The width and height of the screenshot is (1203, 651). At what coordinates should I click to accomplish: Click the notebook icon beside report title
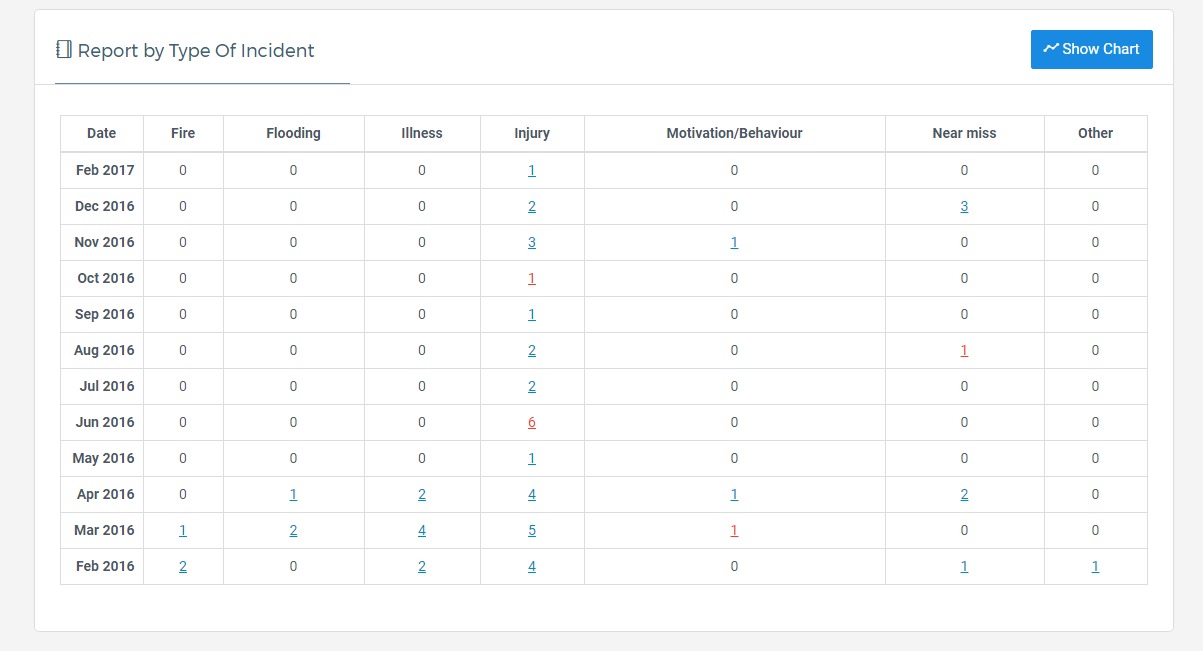[x=64, y=50]
